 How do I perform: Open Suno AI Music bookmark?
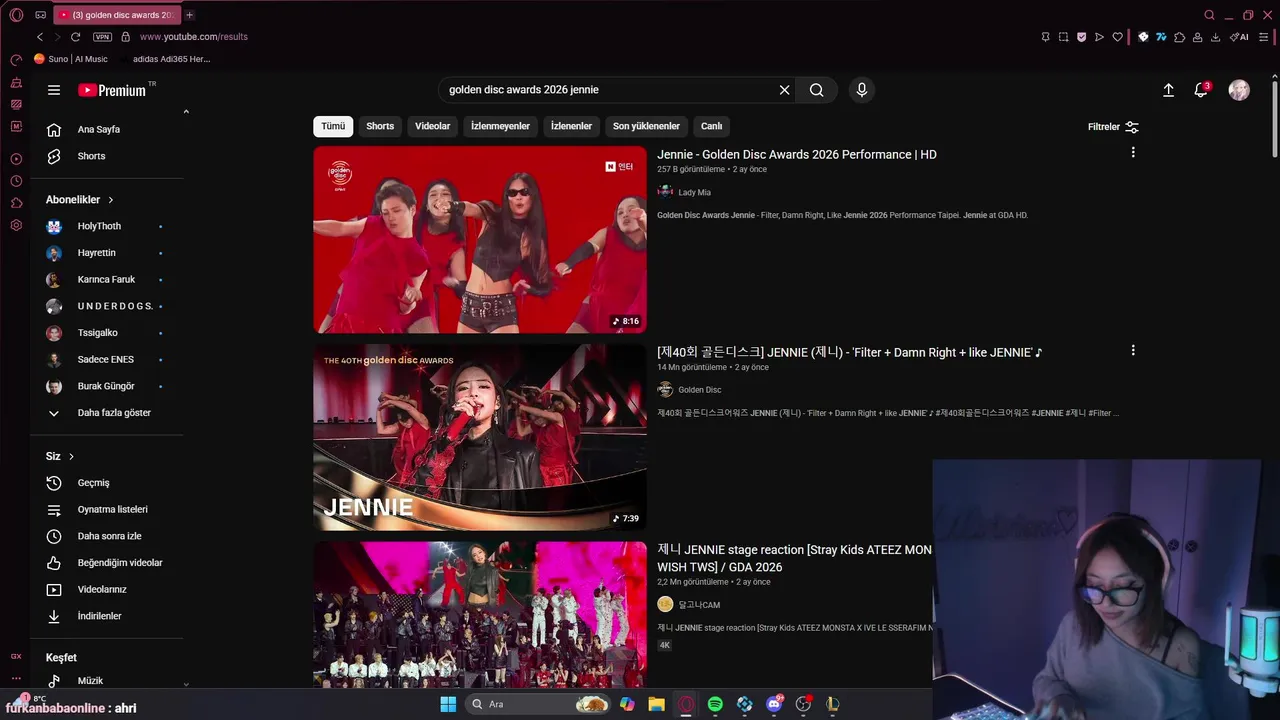pos(71,59)
